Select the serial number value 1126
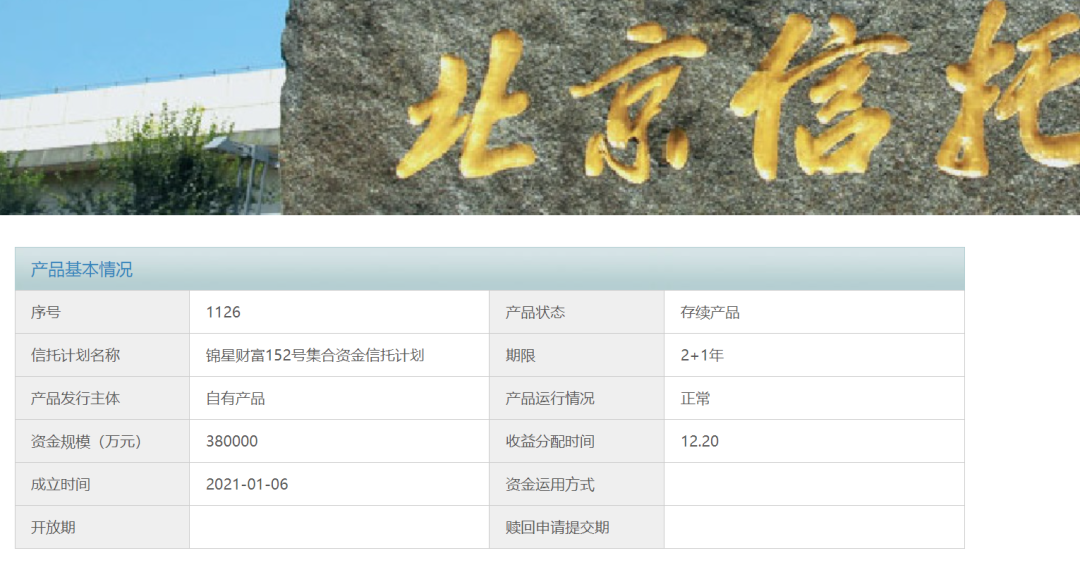The image size is (1080, 570). 223,313
